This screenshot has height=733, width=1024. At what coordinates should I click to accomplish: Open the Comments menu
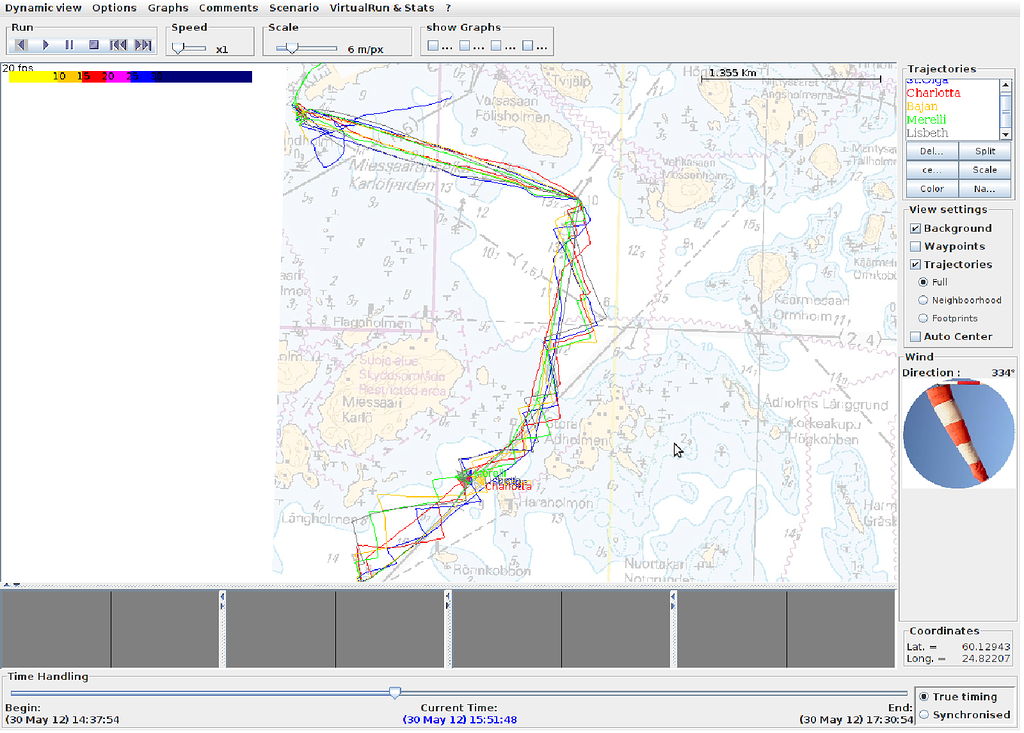[229, 8]
